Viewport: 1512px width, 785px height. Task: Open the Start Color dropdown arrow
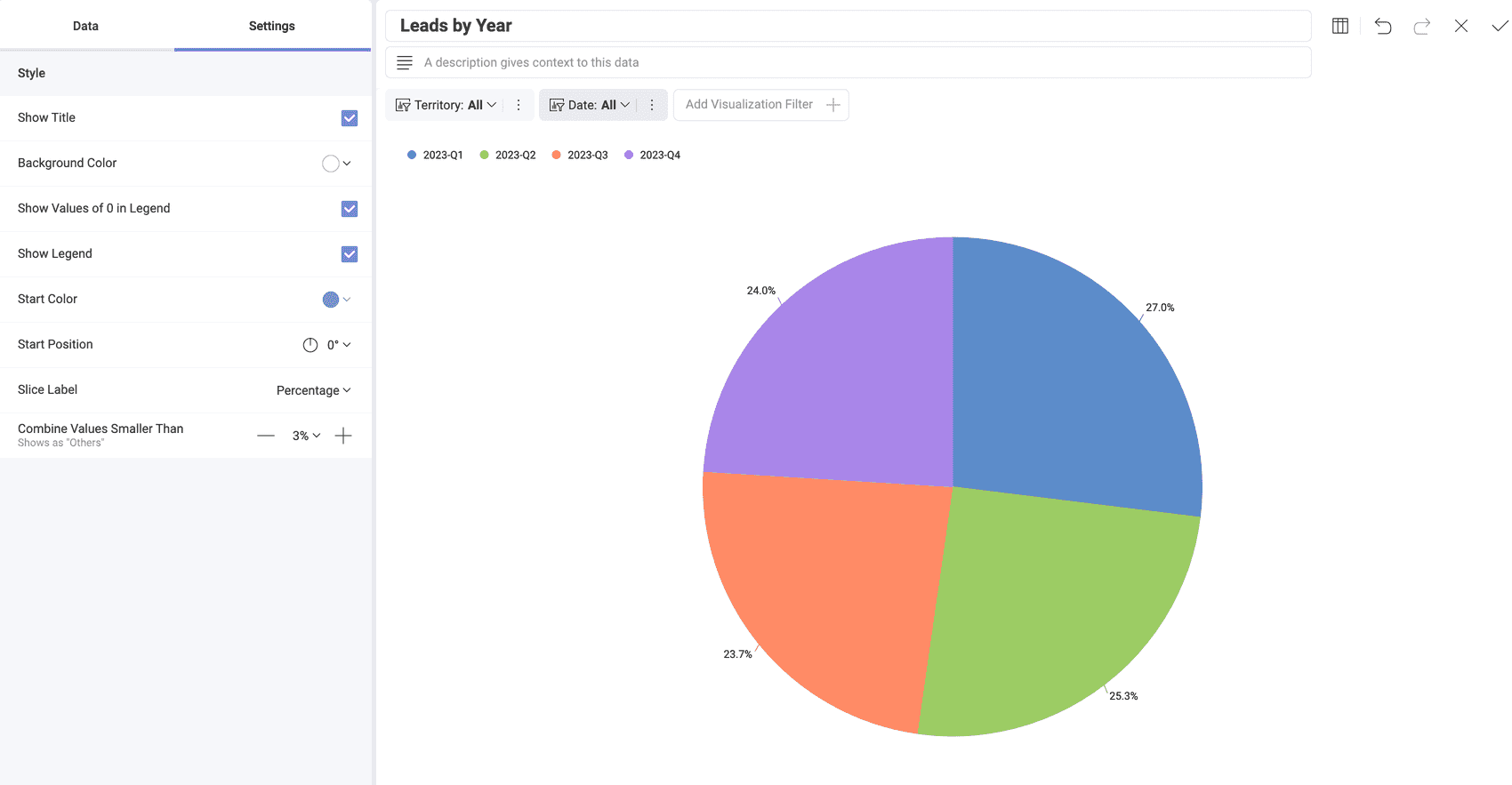347,300
